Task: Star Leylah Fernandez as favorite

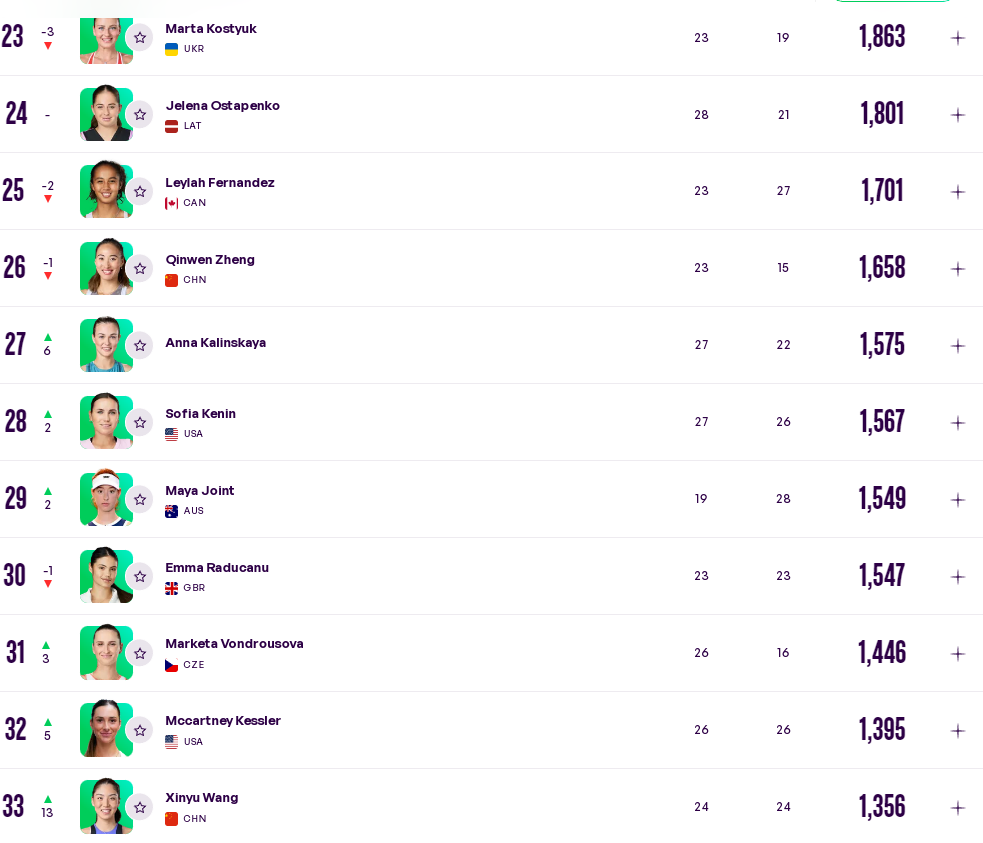Action: pyautogui.click(x=140, y=192)
